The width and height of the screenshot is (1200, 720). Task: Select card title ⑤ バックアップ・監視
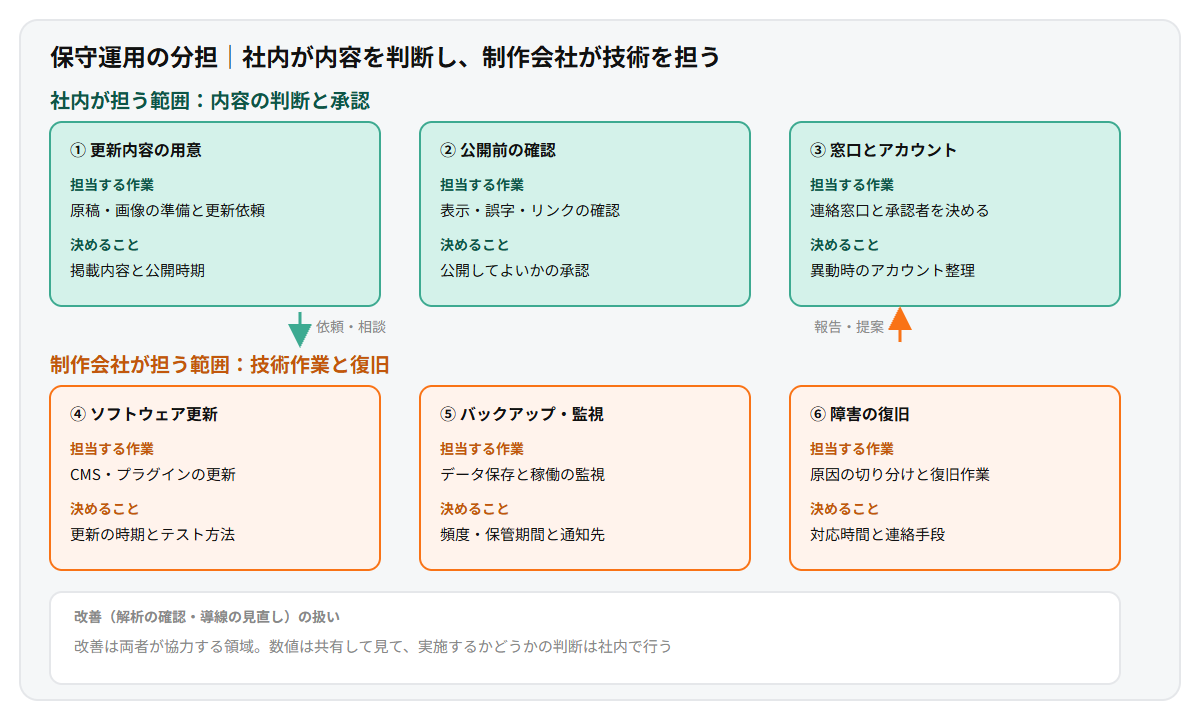click(522, 414)
